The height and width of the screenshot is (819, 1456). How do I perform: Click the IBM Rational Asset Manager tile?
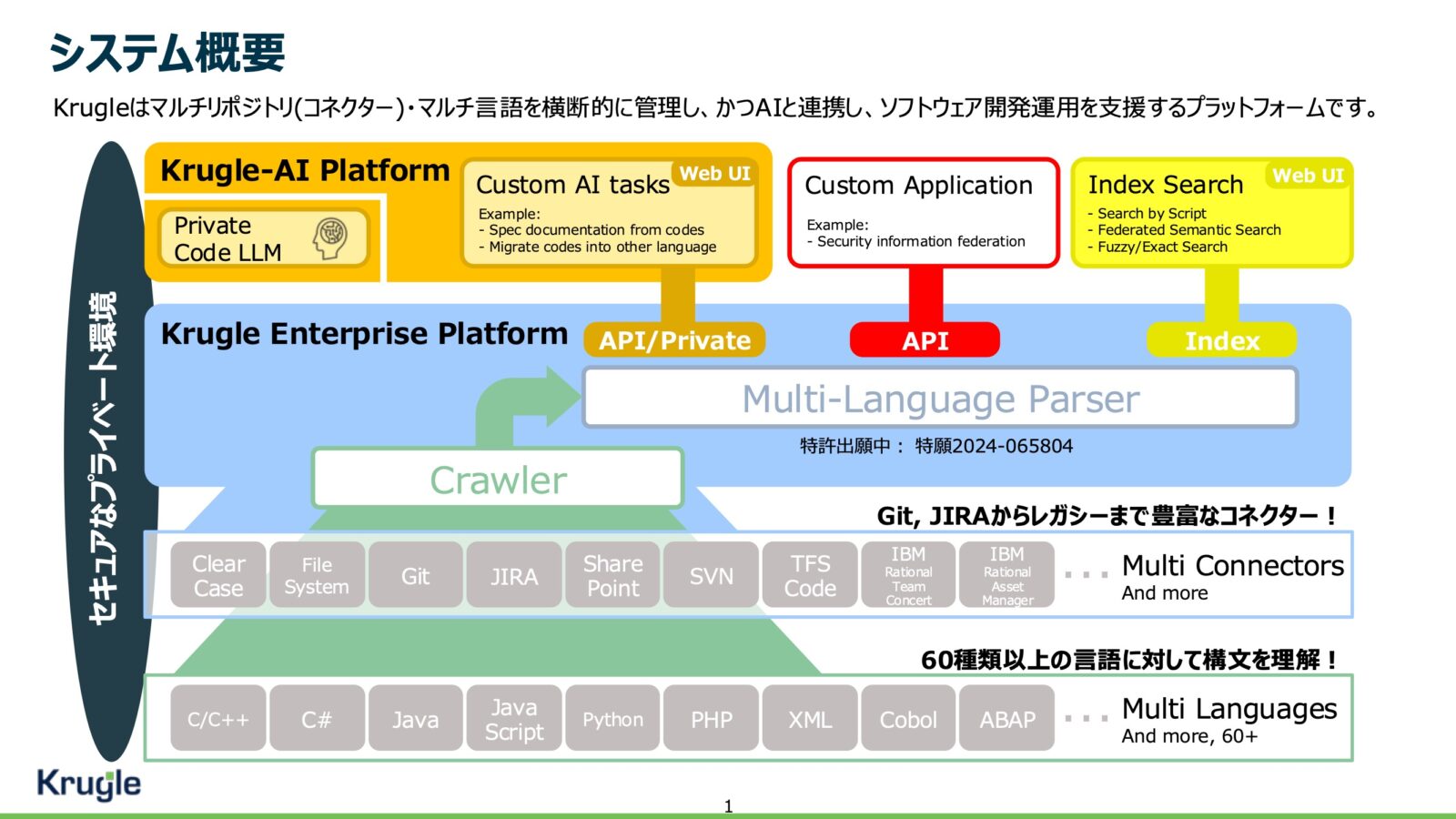pyautogui.click(x=1006, y=575)
